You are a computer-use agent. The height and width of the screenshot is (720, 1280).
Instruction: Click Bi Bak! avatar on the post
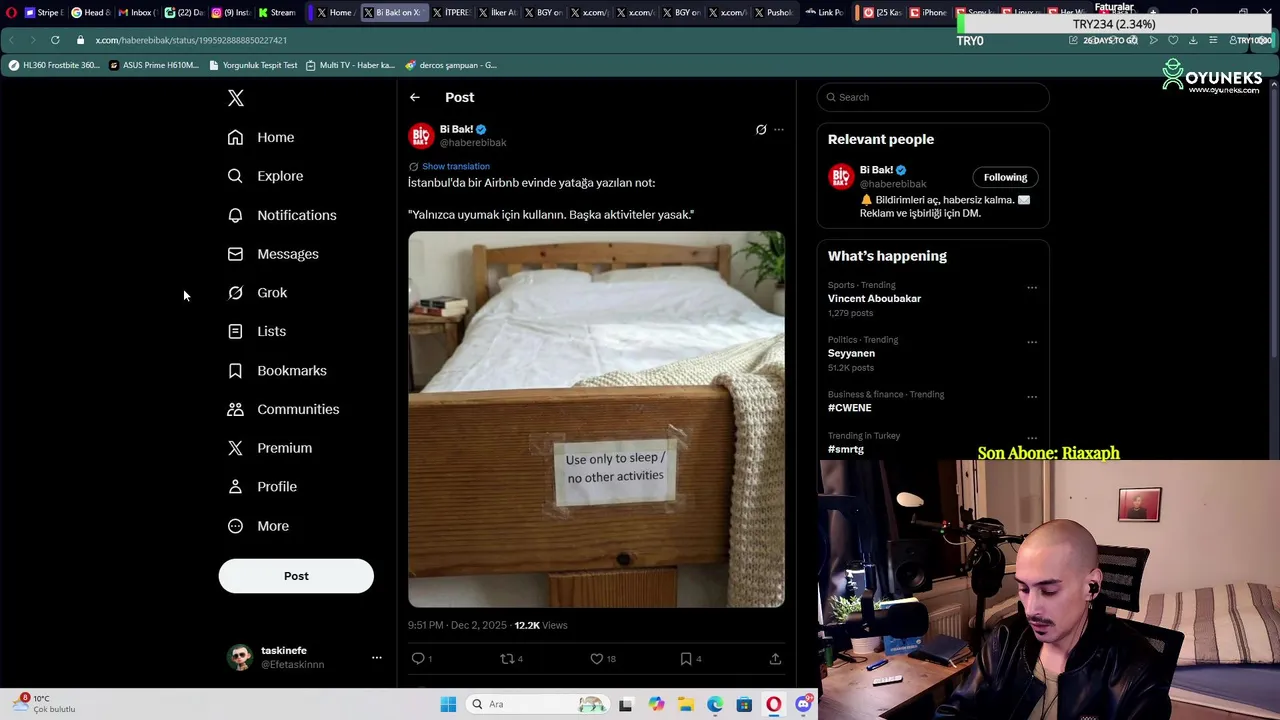[421, 135]
